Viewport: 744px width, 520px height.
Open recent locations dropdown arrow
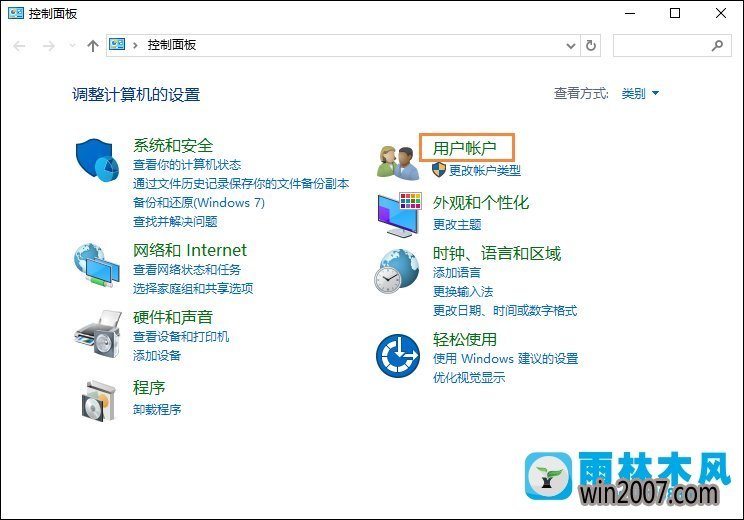pos(72,46)
